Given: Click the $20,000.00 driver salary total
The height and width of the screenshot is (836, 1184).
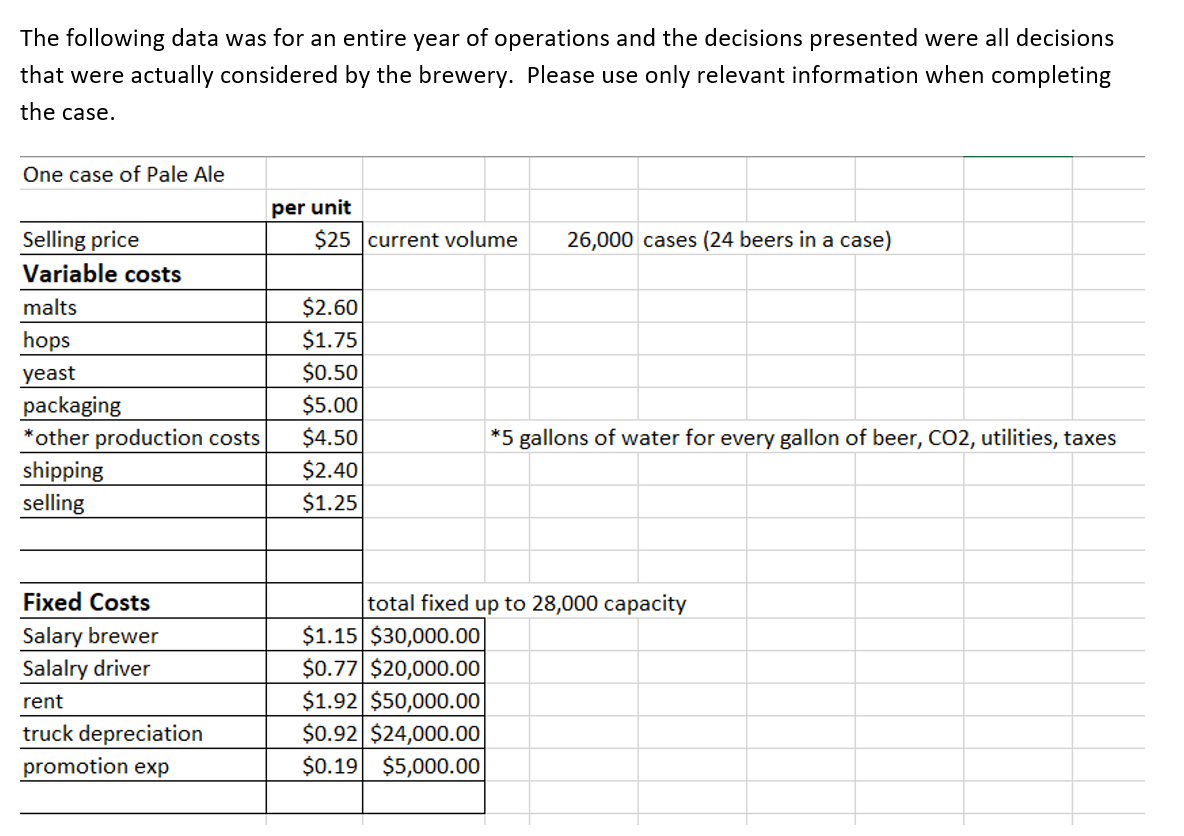Looking at the screenshot, I should [425, 668].
